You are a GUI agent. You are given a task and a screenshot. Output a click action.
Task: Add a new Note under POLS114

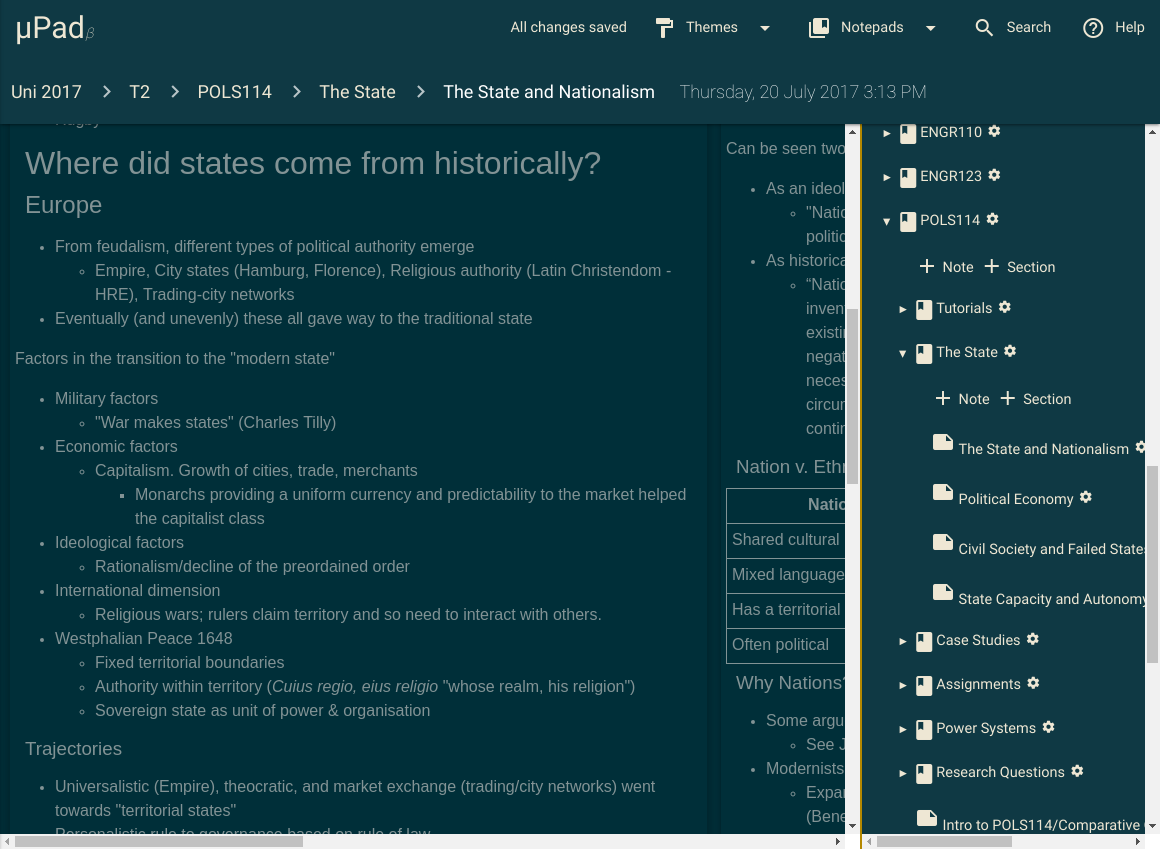pyautogui.click(x=946, y=267)
